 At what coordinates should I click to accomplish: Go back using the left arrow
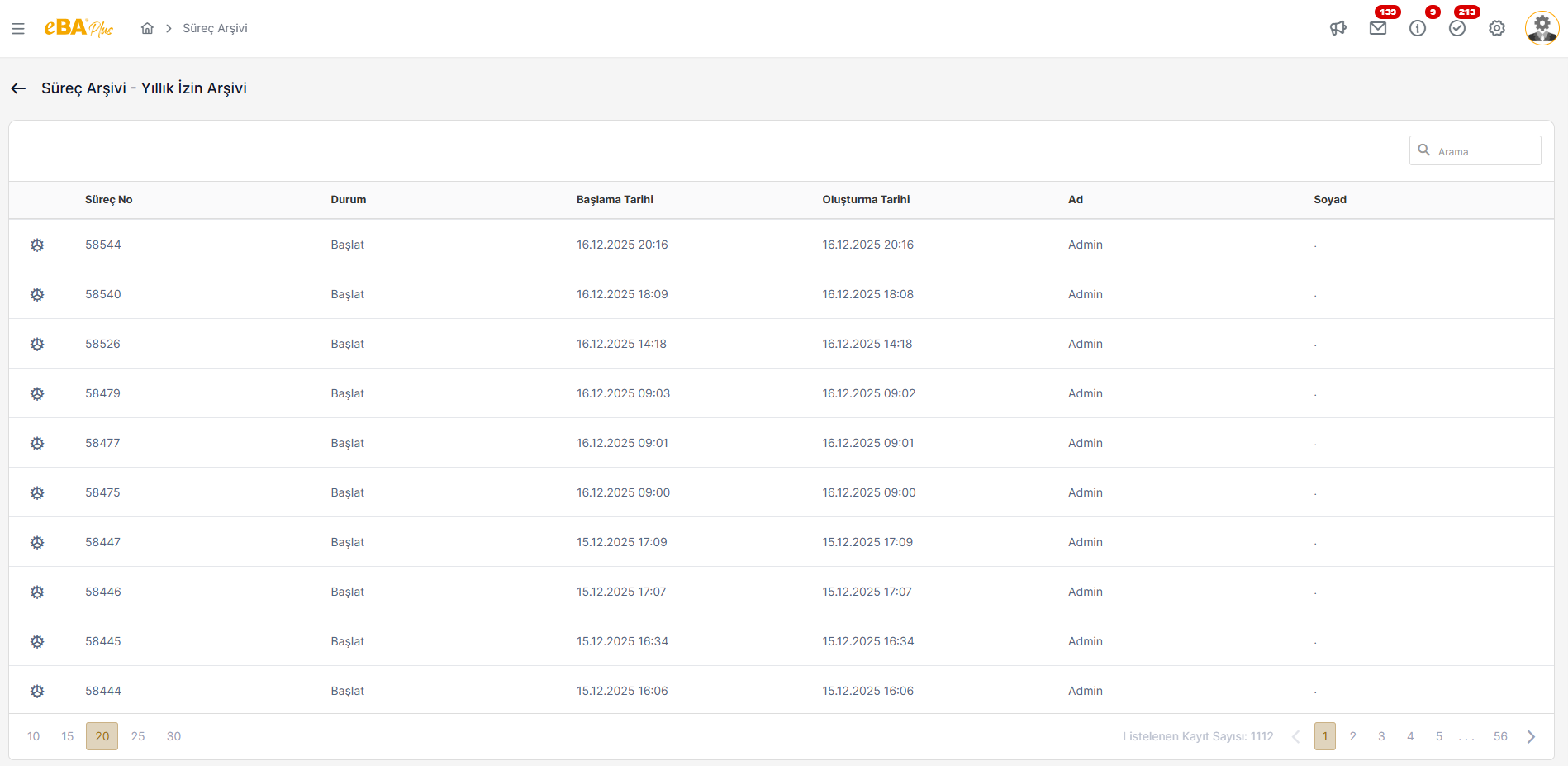19,88
